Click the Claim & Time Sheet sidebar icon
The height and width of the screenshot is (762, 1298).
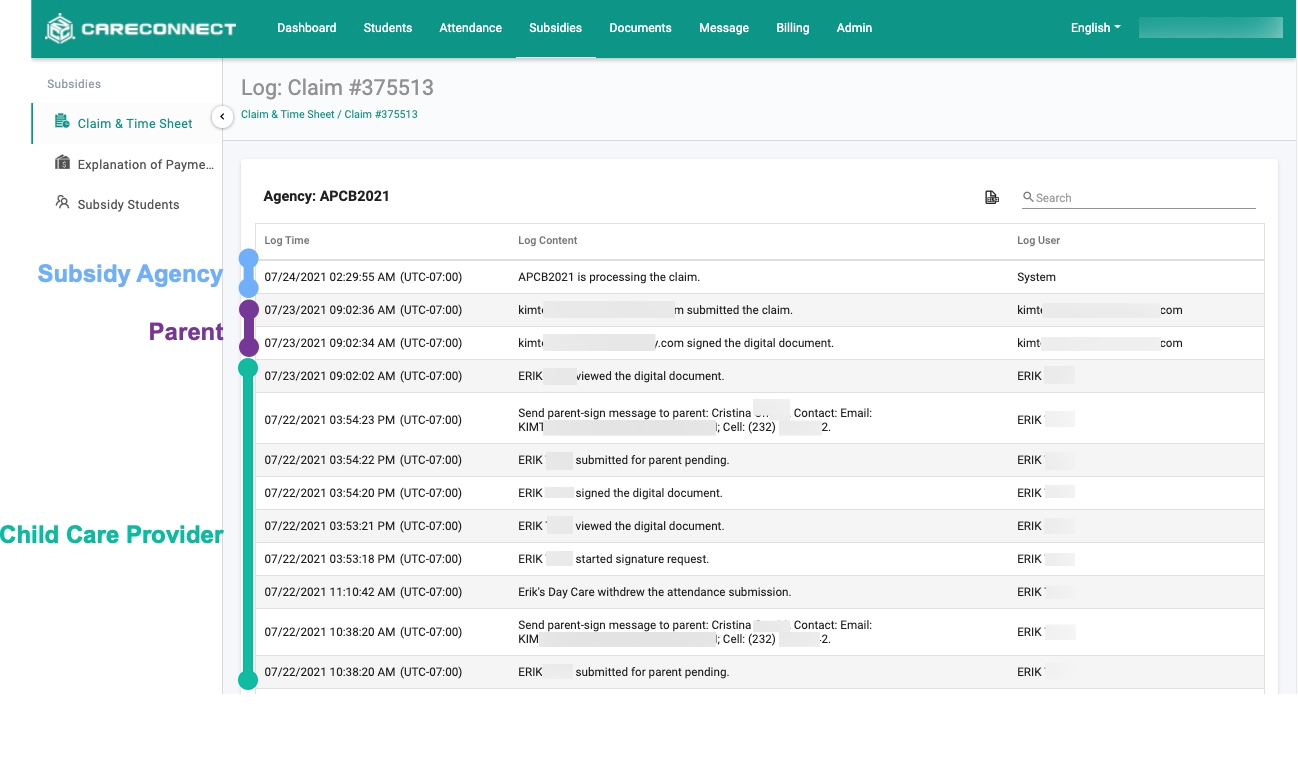[x=62, y=122]
